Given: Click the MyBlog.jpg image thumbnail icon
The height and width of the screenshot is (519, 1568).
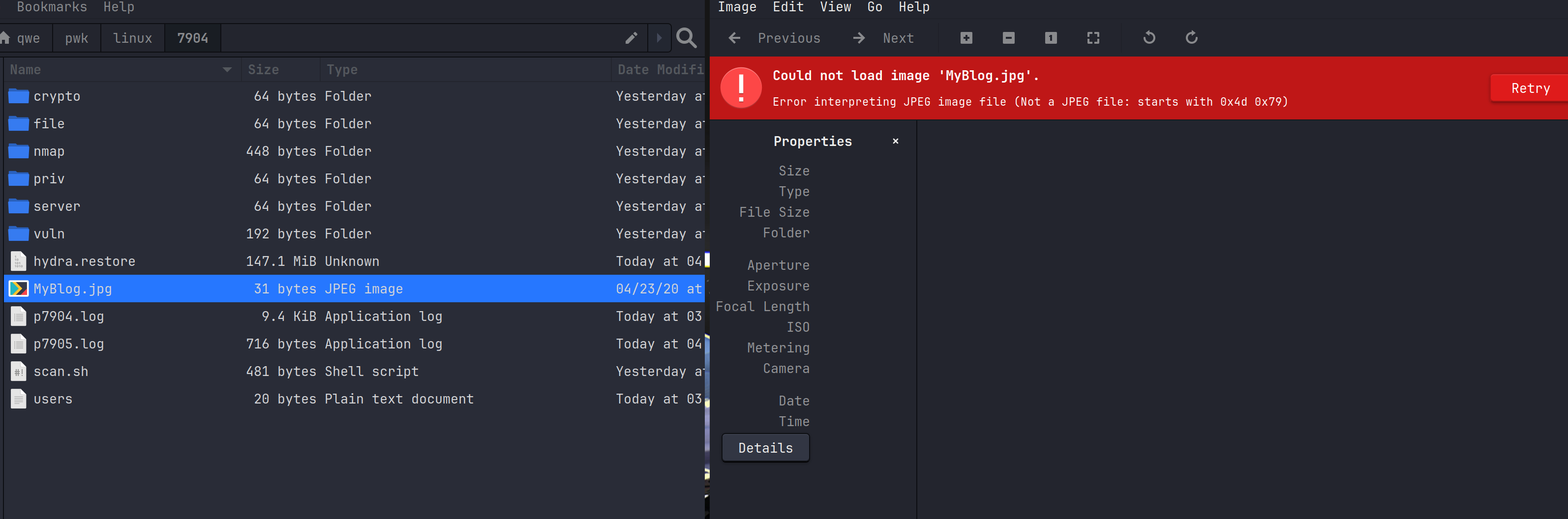Looking at the screenshot, I should tap(18, 288).
